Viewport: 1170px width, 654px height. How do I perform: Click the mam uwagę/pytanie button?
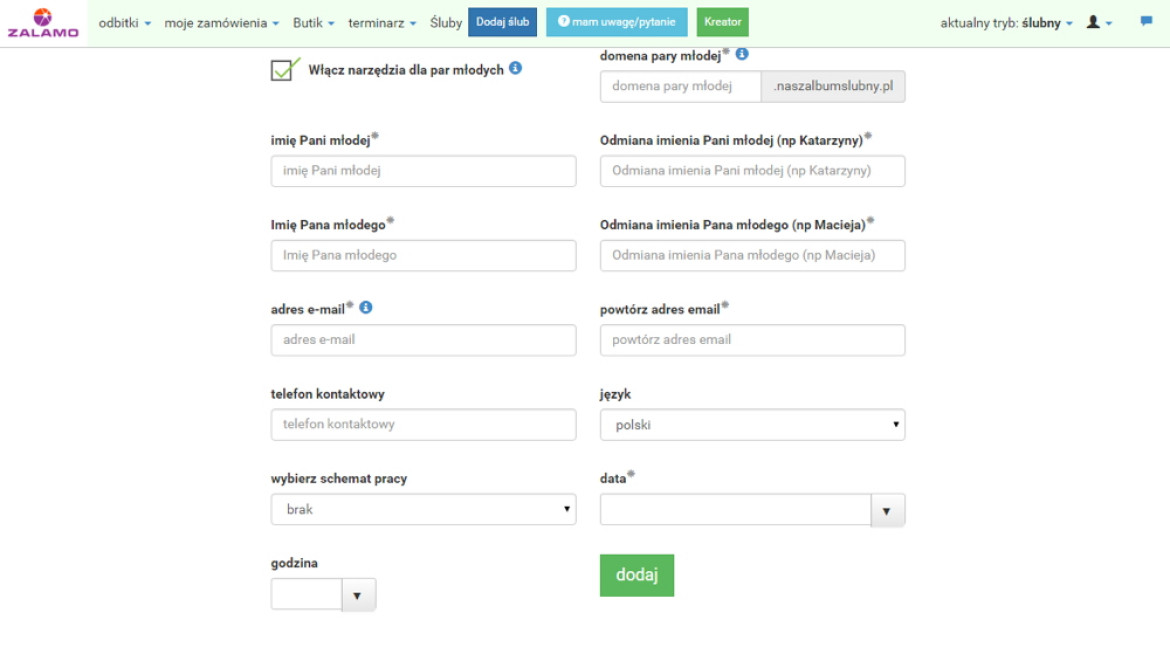(616, 22)
